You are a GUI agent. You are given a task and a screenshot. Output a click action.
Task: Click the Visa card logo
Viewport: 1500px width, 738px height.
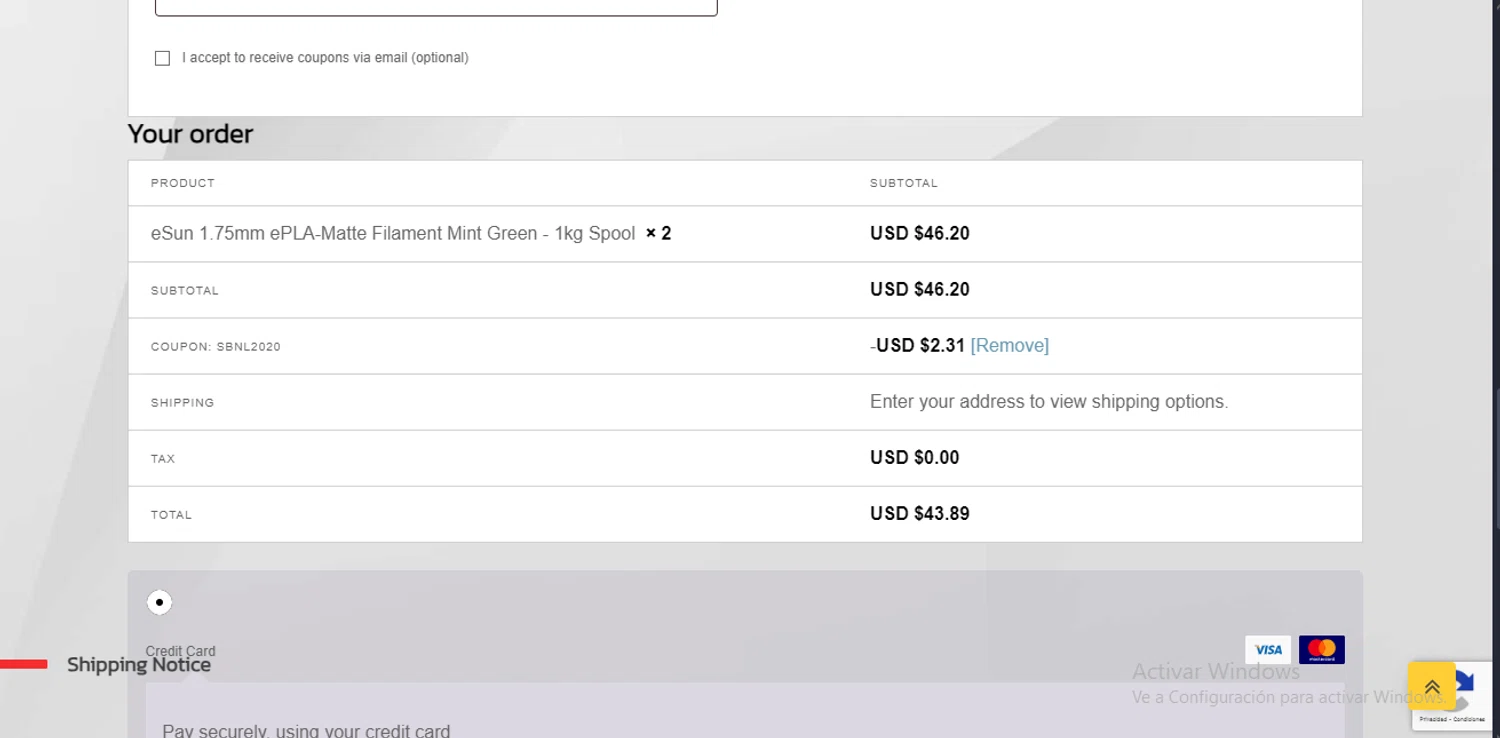pyautogui.click(x=1268, y=650)
